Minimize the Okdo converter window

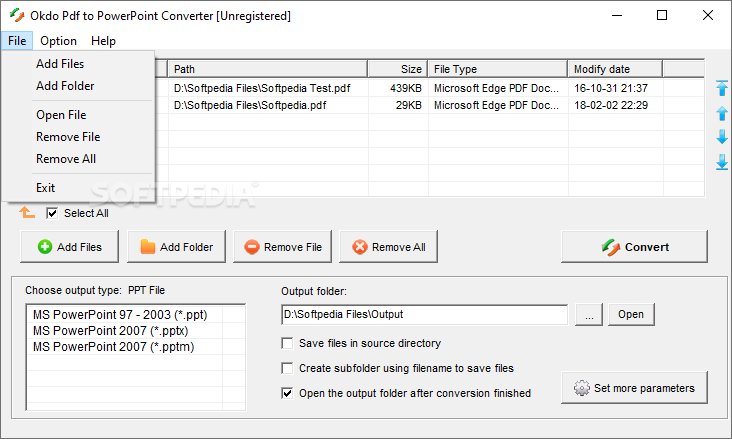click(x=617, y=15)
